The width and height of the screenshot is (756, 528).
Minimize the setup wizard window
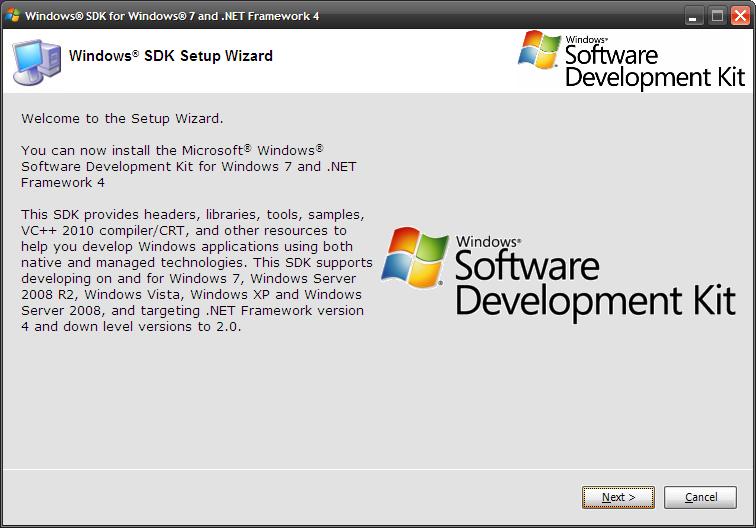coord(693,16)
